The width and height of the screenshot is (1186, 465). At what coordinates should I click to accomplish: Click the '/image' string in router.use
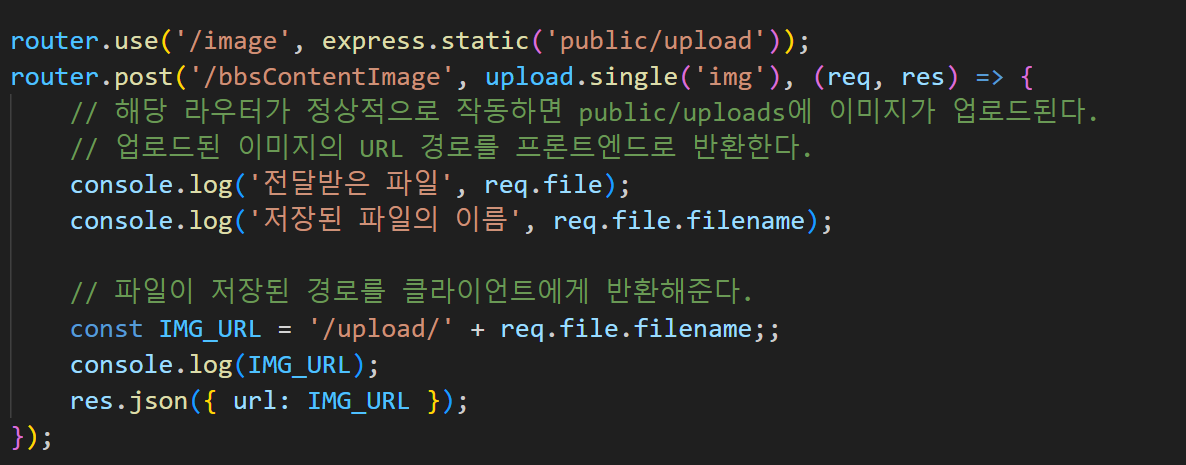click(231, 41)
